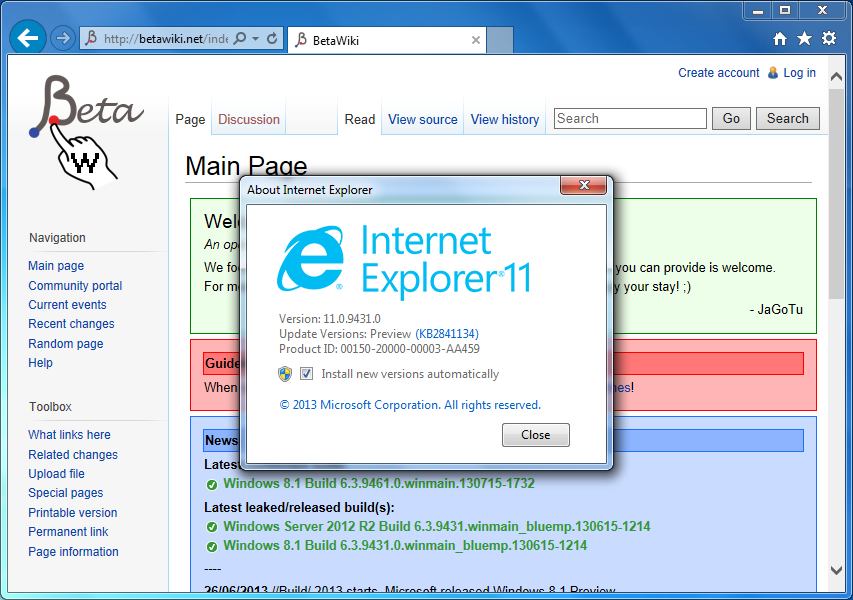Switch to the Page tab
This screenshot has height=600, width=853.
pos(190,119)
